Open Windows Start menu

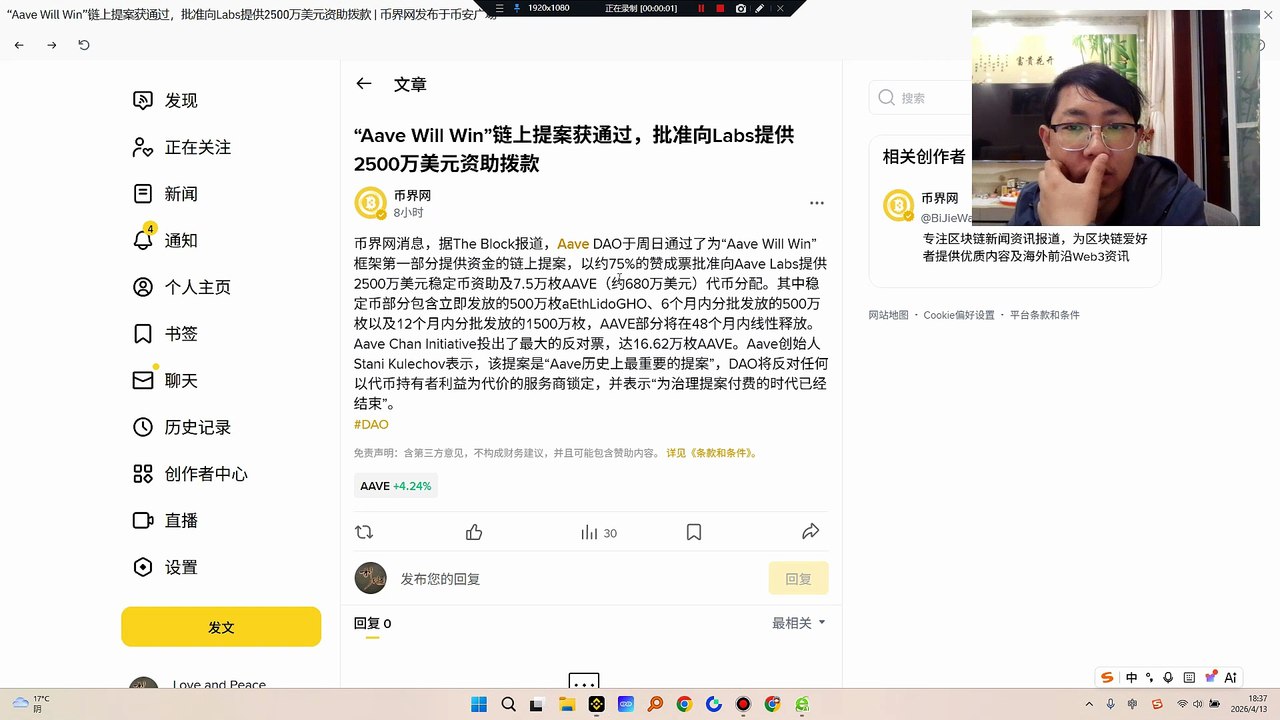point(478,705)
